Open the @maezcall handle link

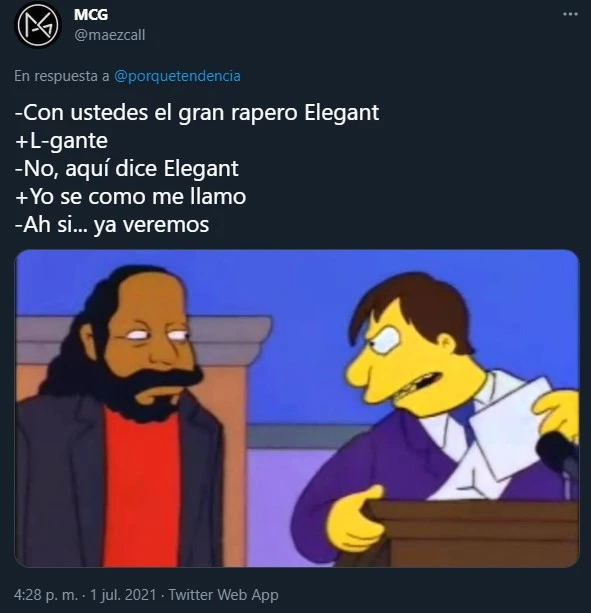109,35
